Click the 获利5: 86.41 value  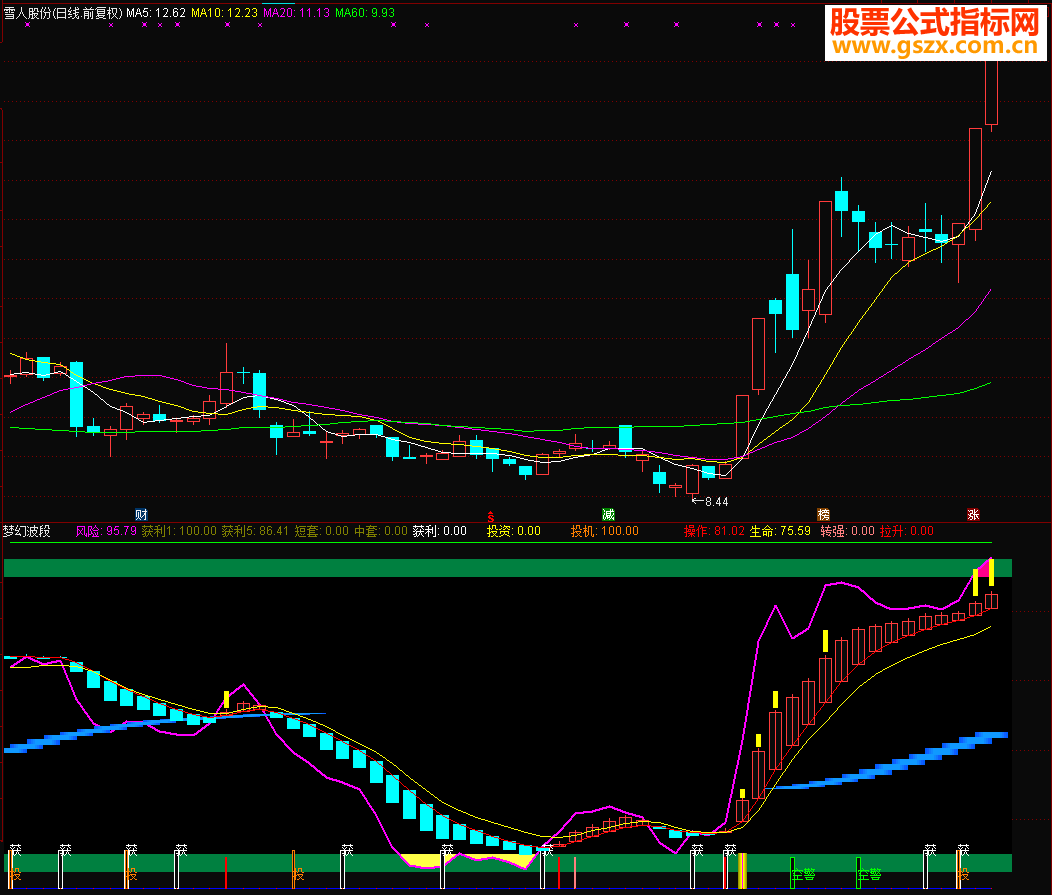coord(255,531)
